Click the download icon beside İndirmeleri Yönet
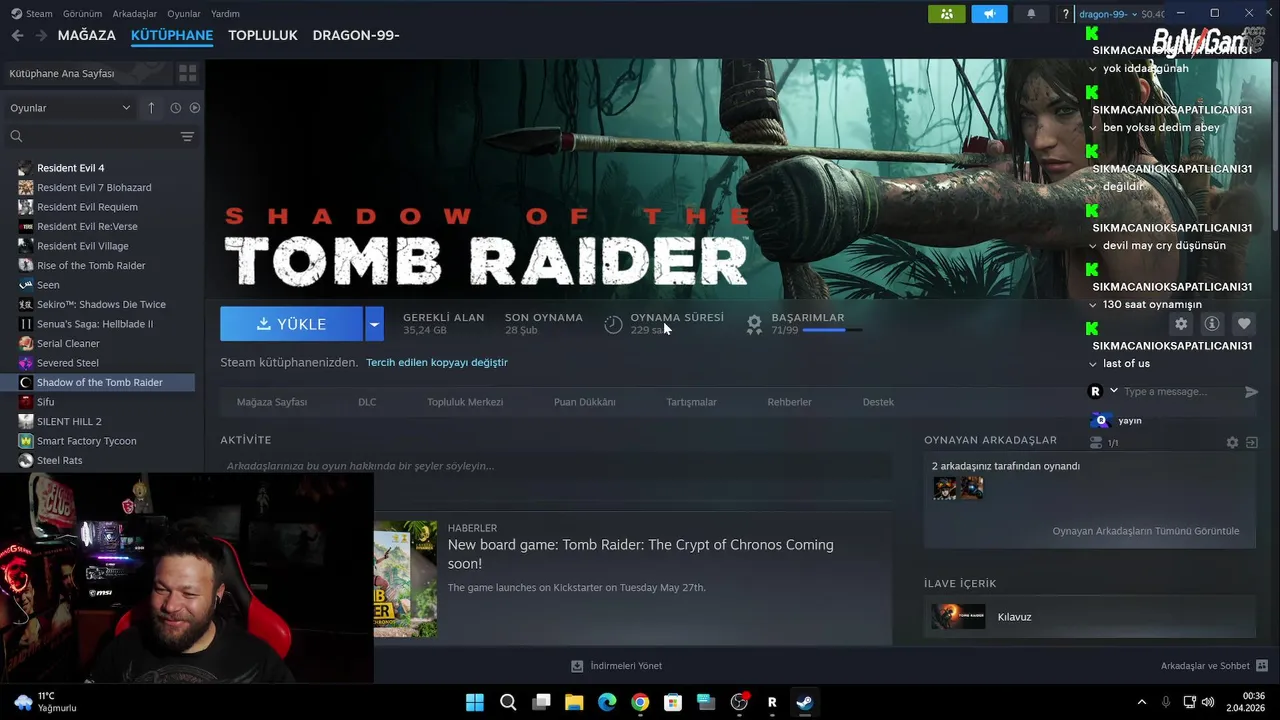The image size is (1280, 720). [577, 666]
